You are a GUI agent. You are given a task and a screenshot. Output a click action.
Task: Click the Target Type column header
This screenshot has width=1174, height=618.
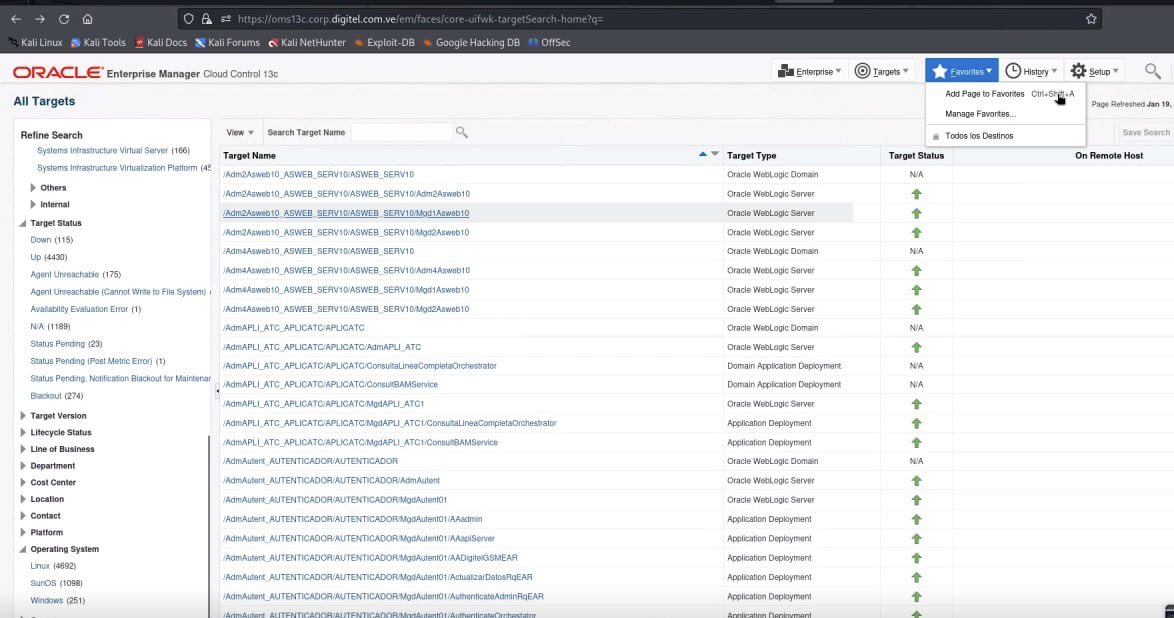(x=751, y=156)
